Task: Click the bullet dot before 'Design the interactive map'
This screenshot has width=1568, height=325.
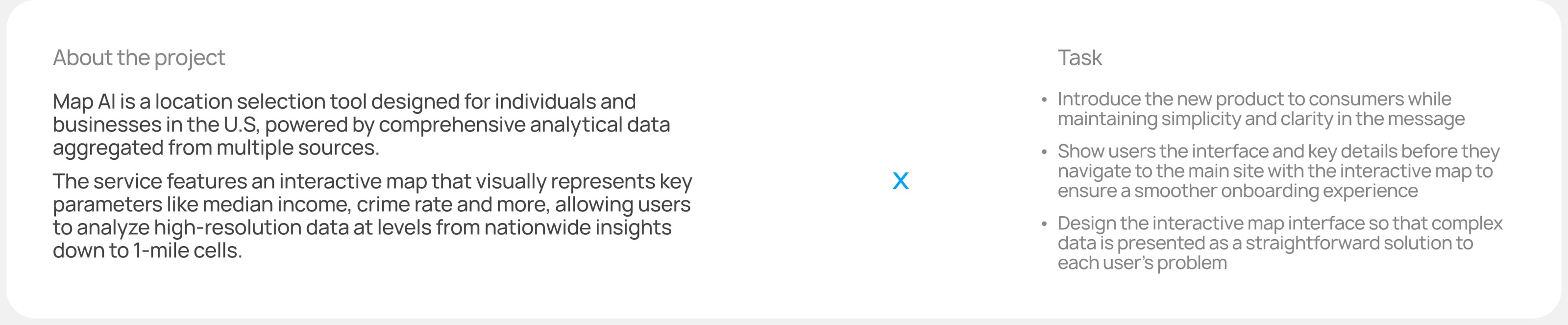Action: click(x=1045, y=224)
